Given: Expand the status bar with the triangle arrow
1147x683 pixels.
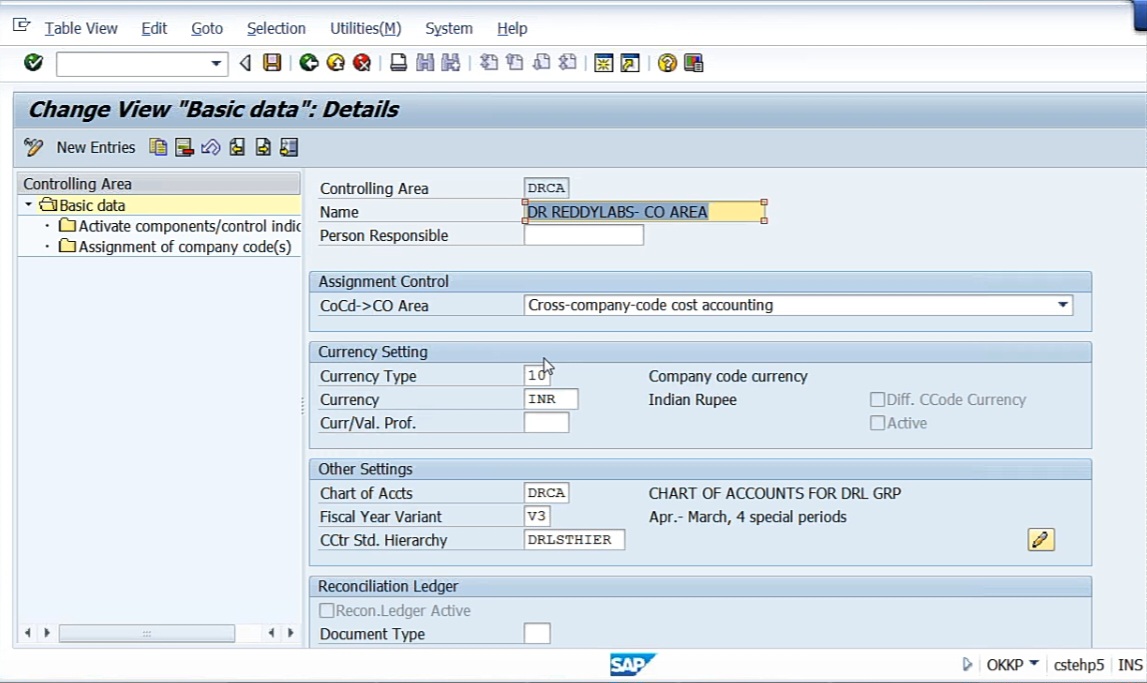Looking at the screenshot, I should pyautogui.click(x=967, y=664).
